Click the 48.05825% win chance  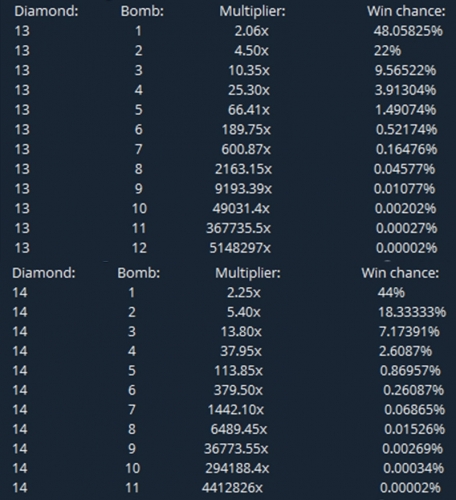coord(408,31)
